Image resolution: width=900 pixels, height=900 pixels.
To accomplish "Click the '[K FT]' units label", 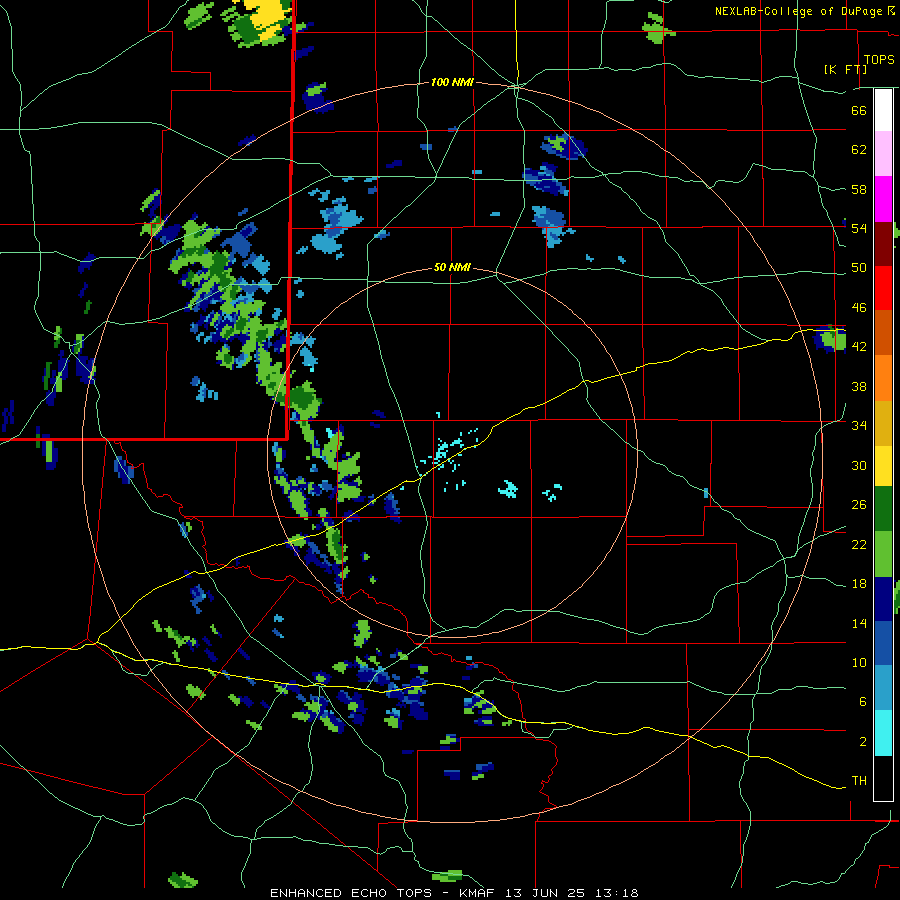I will tap(845, 69).
